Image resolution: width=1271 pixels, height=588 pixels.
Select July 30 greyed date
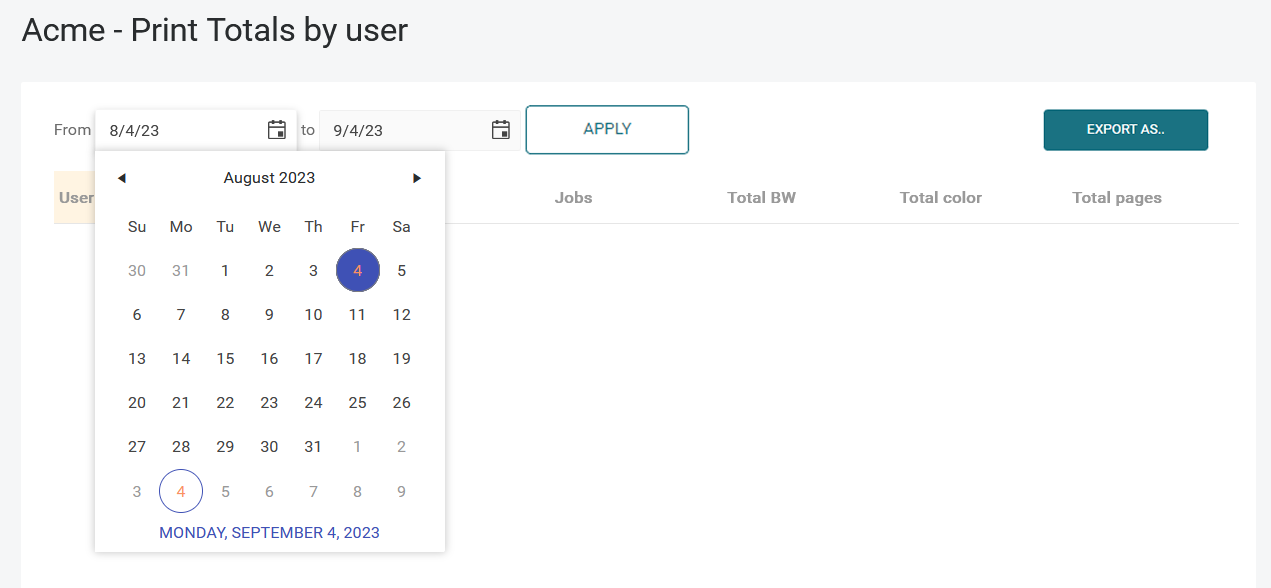coord(137,270)
